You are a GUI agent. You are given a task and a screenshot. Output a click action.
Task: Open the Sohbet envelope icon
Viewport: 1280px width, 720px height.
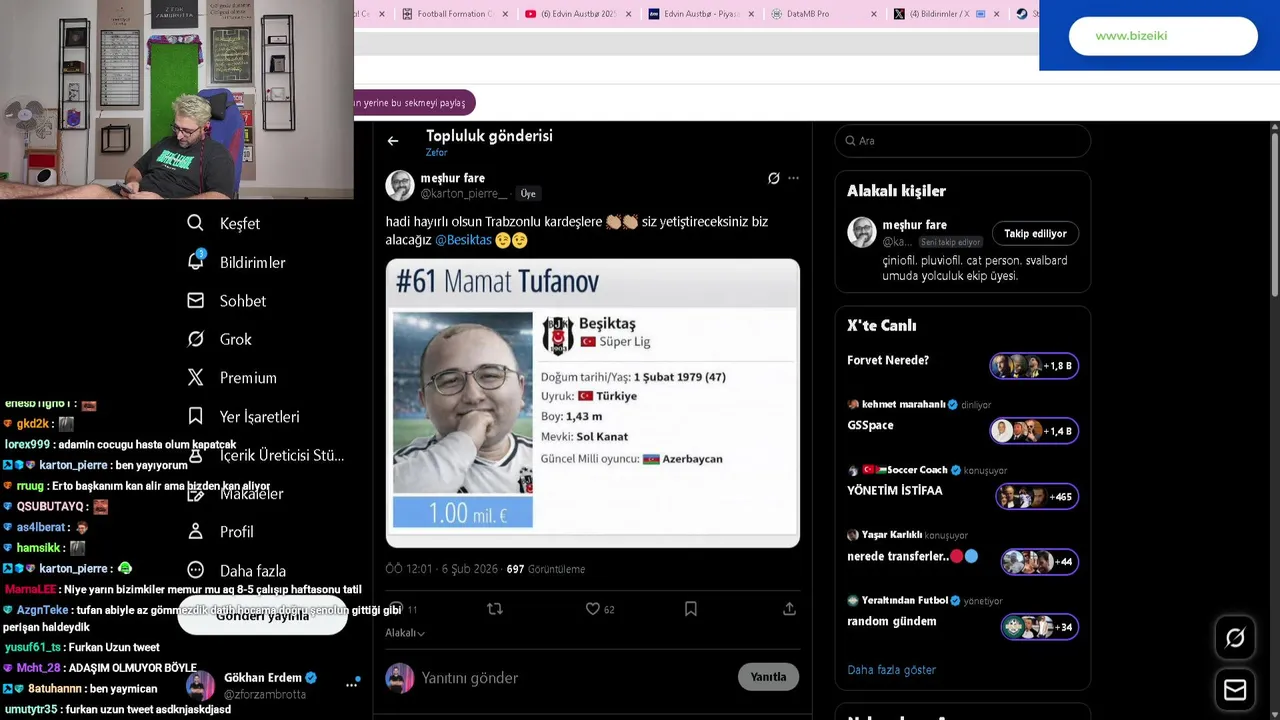click(196, 300)
